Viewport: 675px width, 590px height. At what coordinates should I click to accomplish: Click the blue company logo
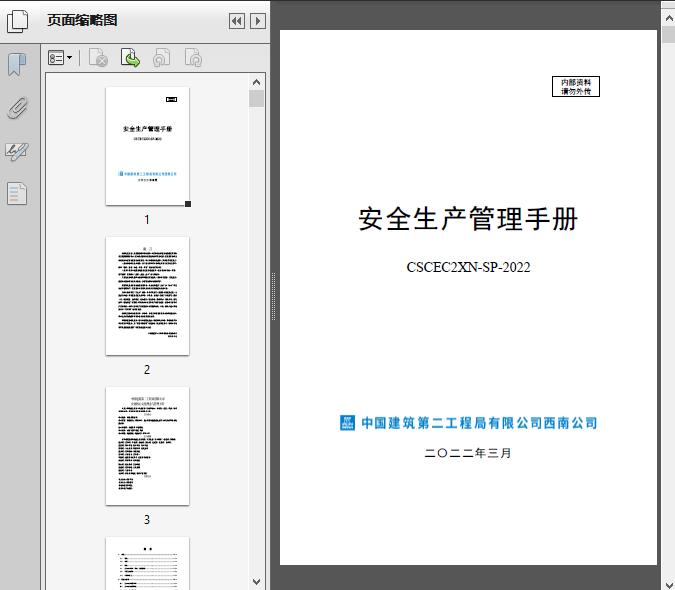click(x=347, y=423)
